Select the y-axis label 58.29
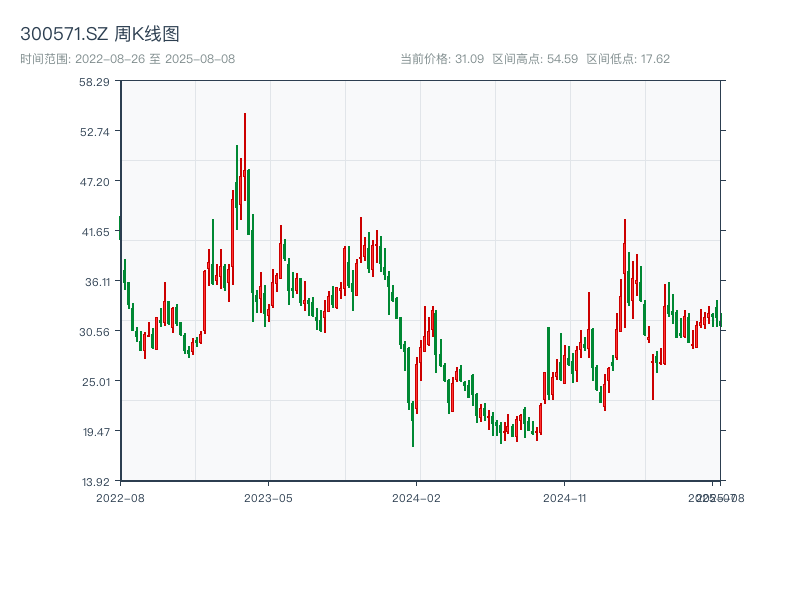 point(94,82)
